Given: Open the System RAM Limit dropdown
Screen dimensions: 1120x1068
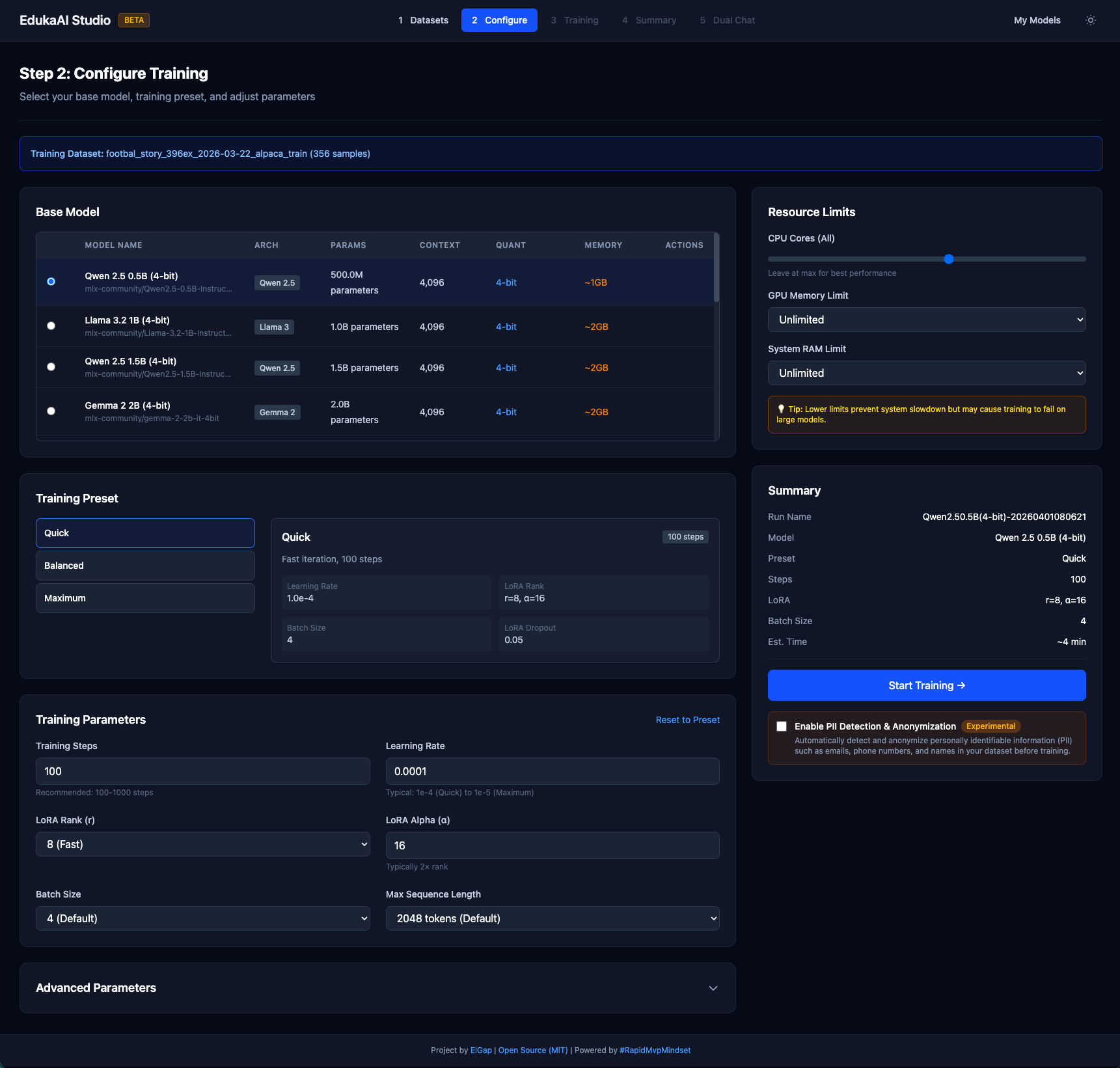Looking at the screenshot, I should coord(926,373).
